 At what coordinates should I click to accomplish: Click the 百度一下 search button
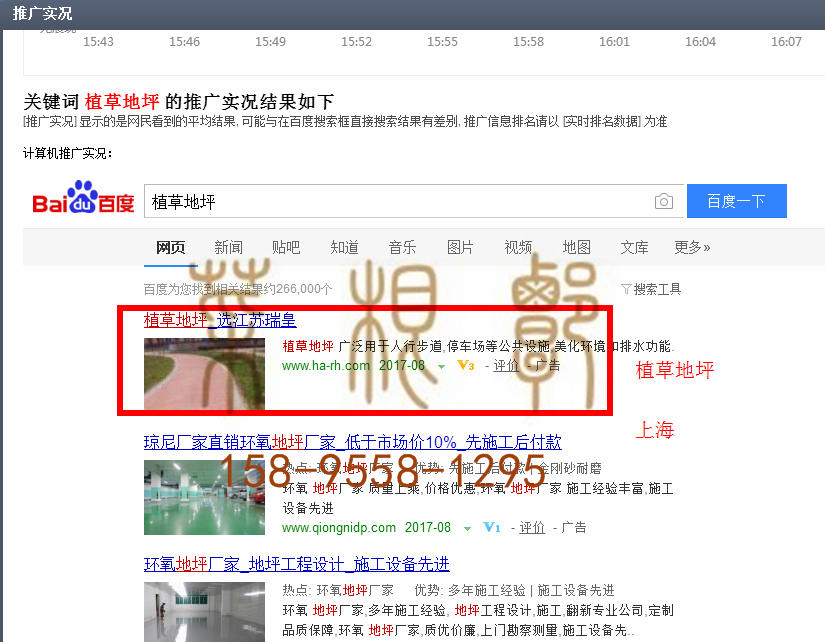tap(737, 200)
